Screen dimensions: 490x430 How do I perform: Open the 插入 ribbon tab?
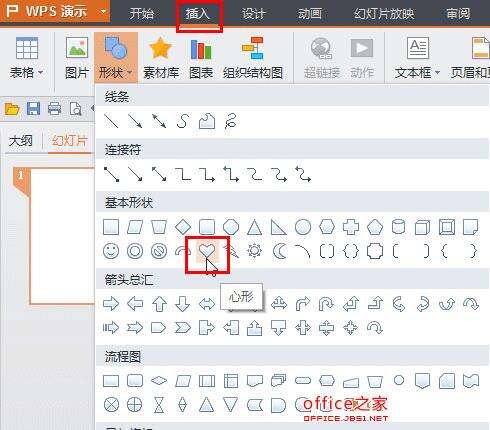[198, 14]
